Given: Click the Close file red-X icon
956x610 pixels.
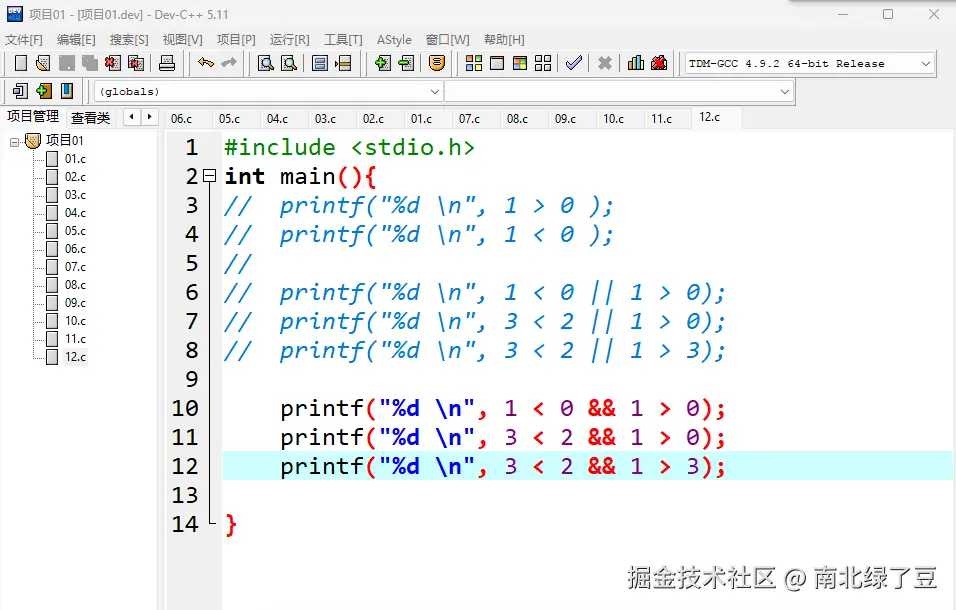Looking at the screenshot, I should click(x=113, y=63).
